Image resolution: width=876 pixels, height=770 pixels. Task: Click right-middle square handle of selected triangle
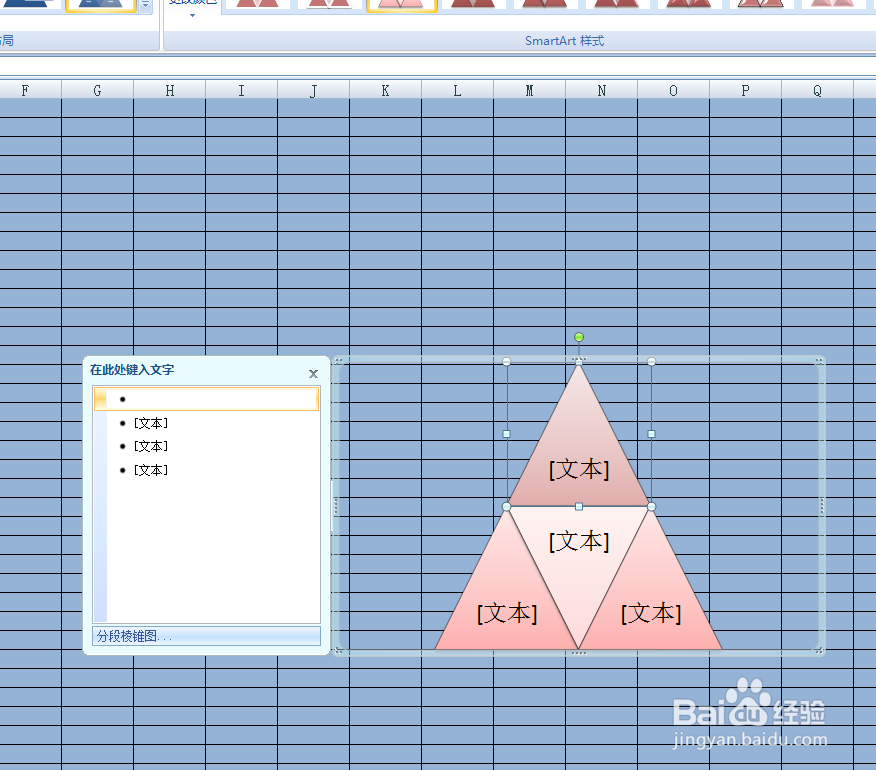tap(651, 434)
